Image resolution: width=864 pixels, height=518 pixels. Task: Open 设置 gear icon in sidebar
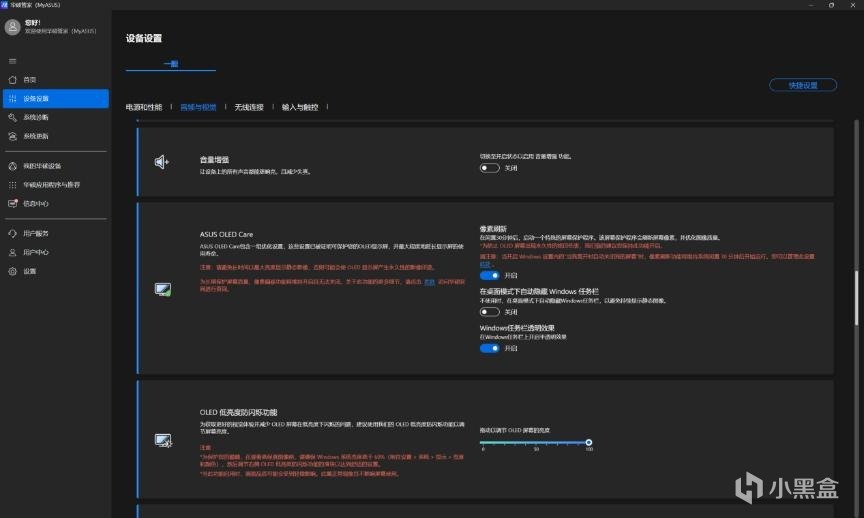(13, 271)
